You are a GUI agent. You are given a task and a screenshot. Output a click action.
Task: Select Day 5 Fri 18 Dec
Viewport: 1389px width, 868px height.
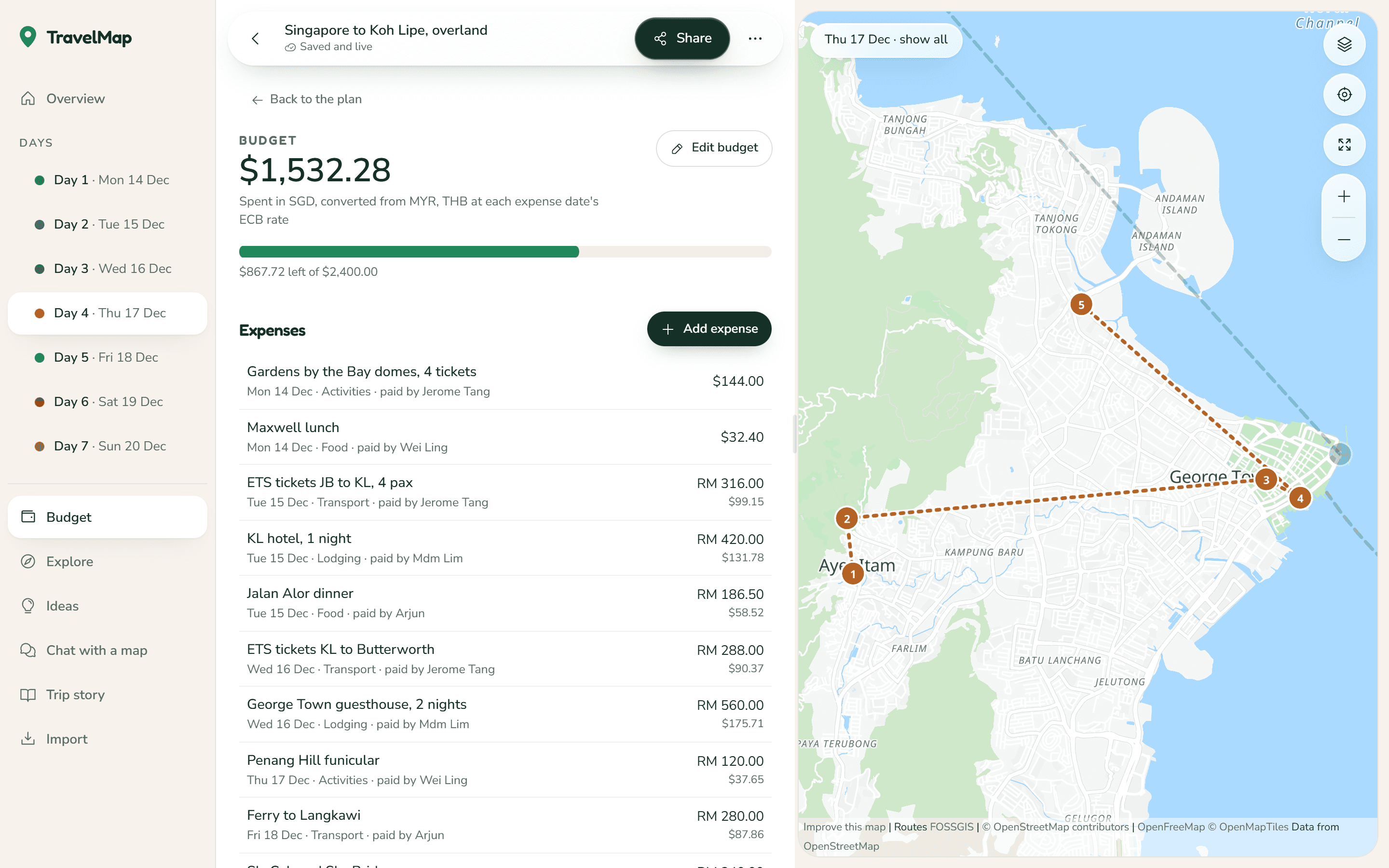[108, 357]
